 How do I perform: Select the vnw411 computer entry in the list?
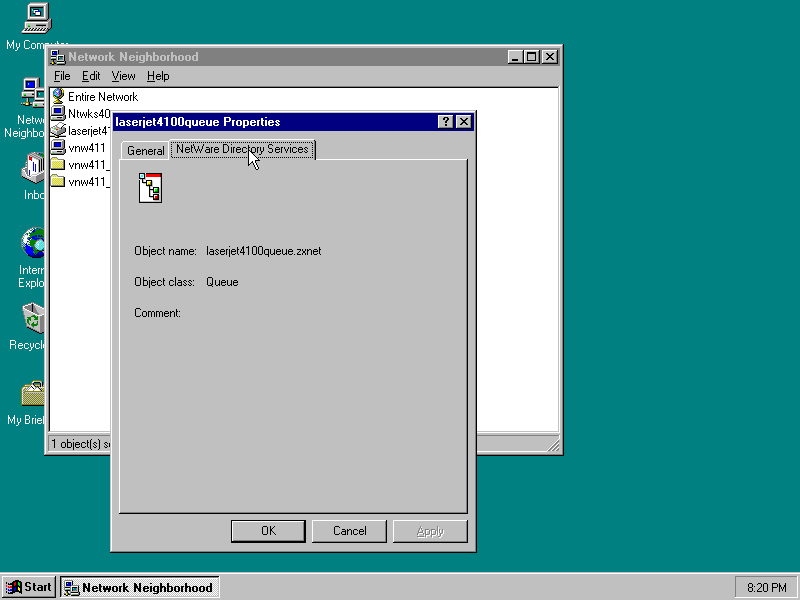tap(79, 148)
